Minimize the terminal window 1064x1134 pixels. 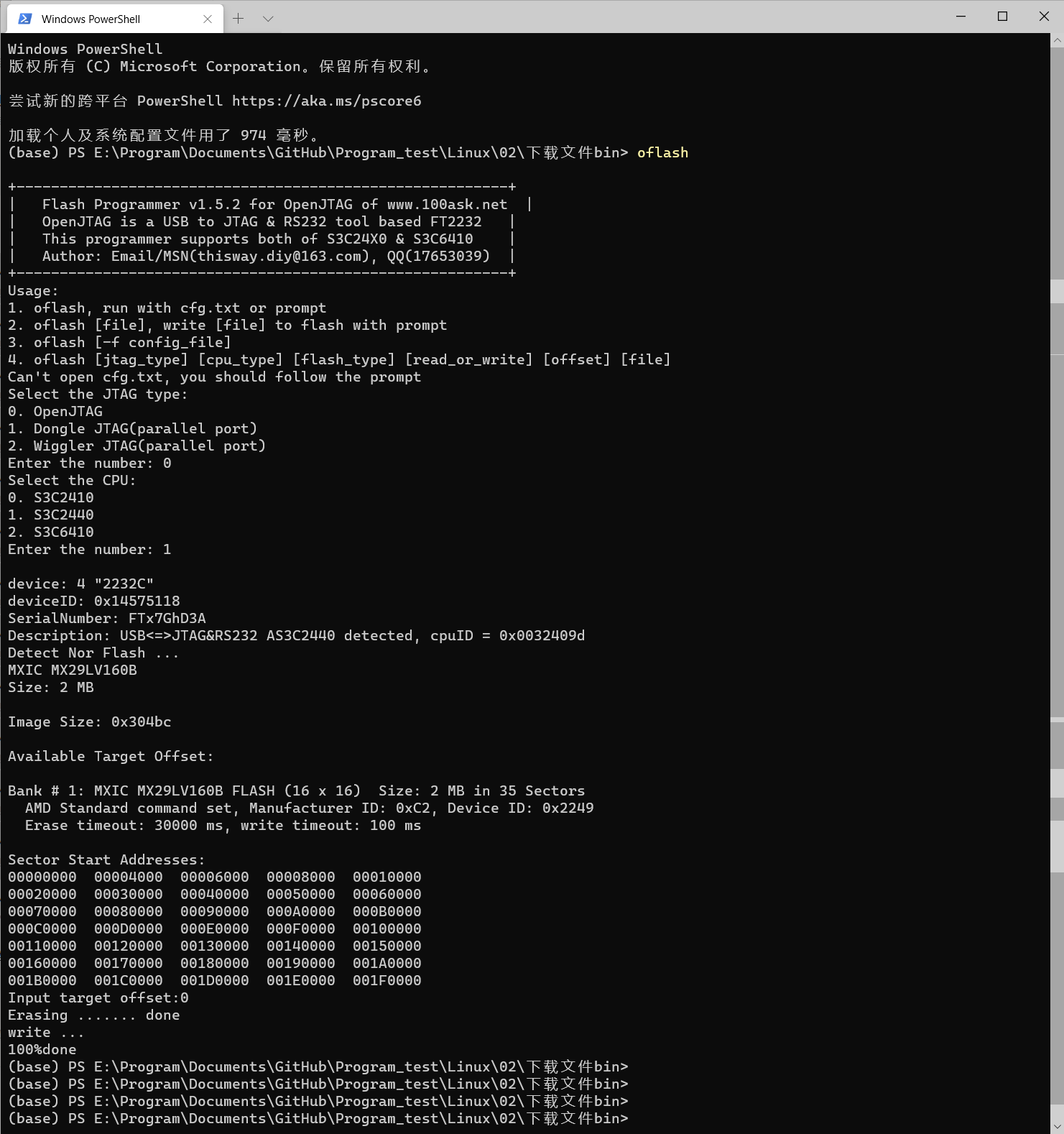click(961, 17)
